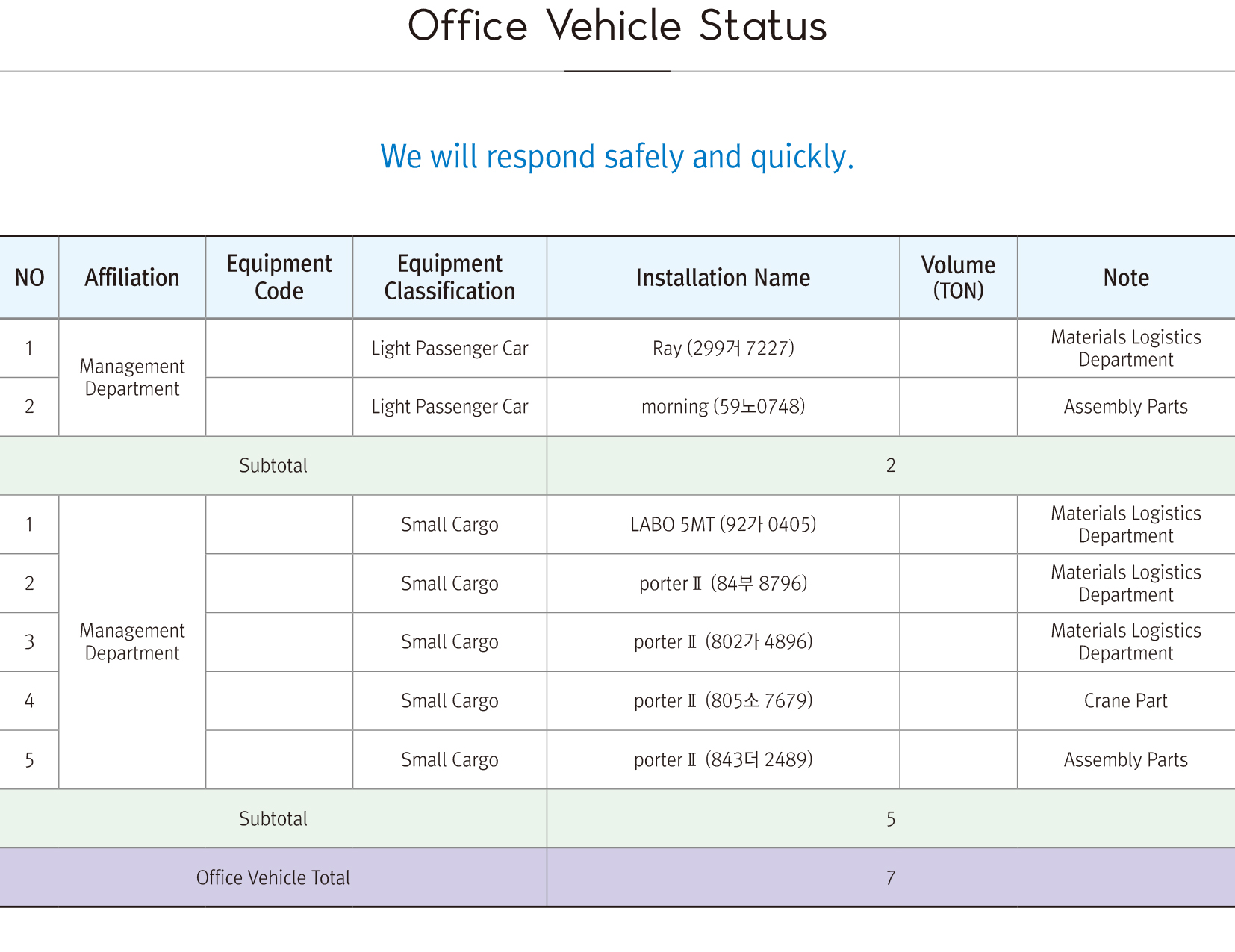
Task: Select the Affiliation column header
Action: point(132,278)
